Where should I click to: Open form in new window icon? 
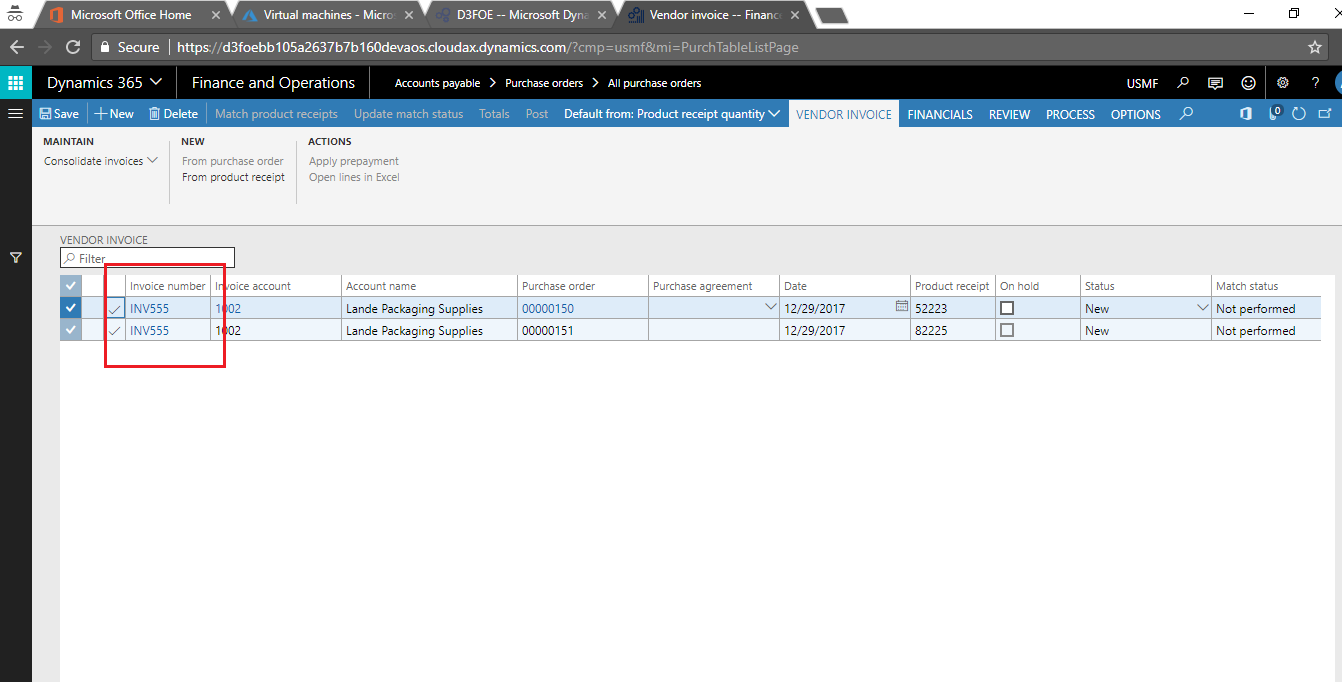pyautogui.click(x=1325, y=114)
